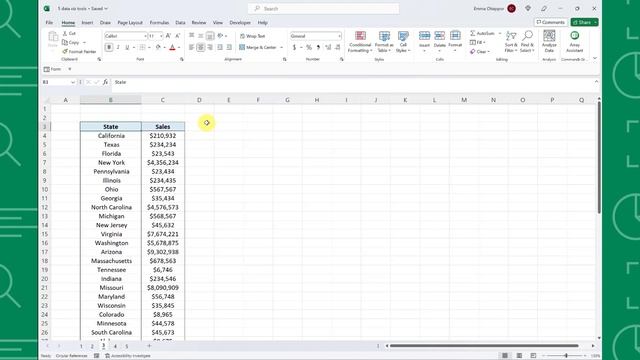Toggle Middle Align vertical alignment

(x=200, y=36)
